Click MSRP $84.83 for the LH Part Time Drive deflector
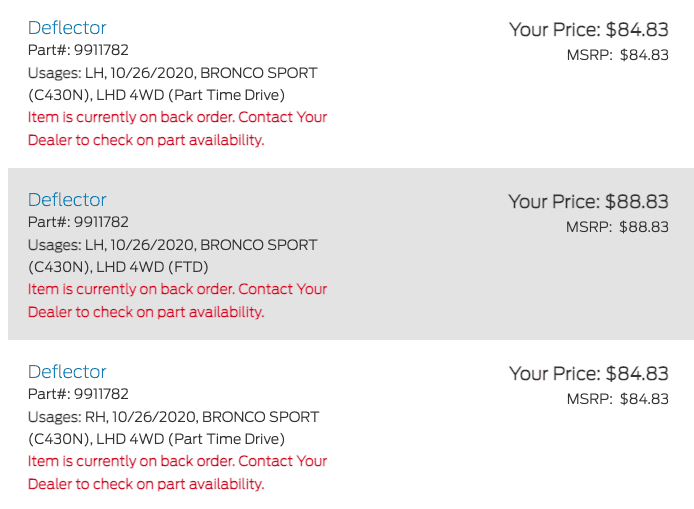Viewport: 694px width, 509px height. click(x=617, y=55)
